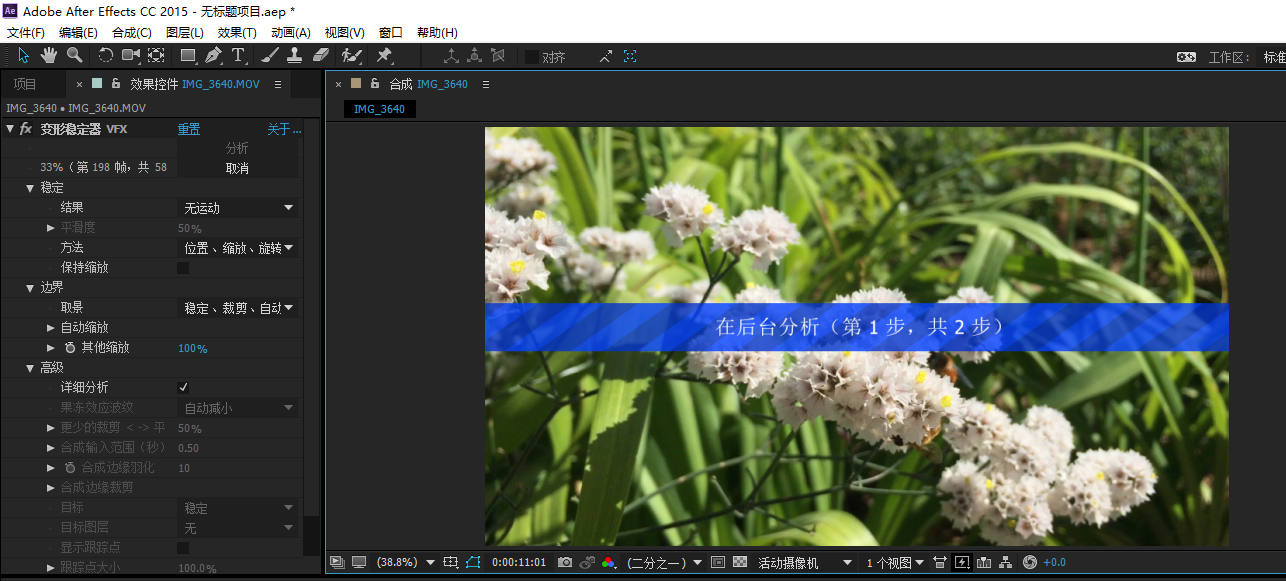The height and width of the screenshot is (581, 1286).
Task: Open the 效果(T) menu
Action: (237, 33)
